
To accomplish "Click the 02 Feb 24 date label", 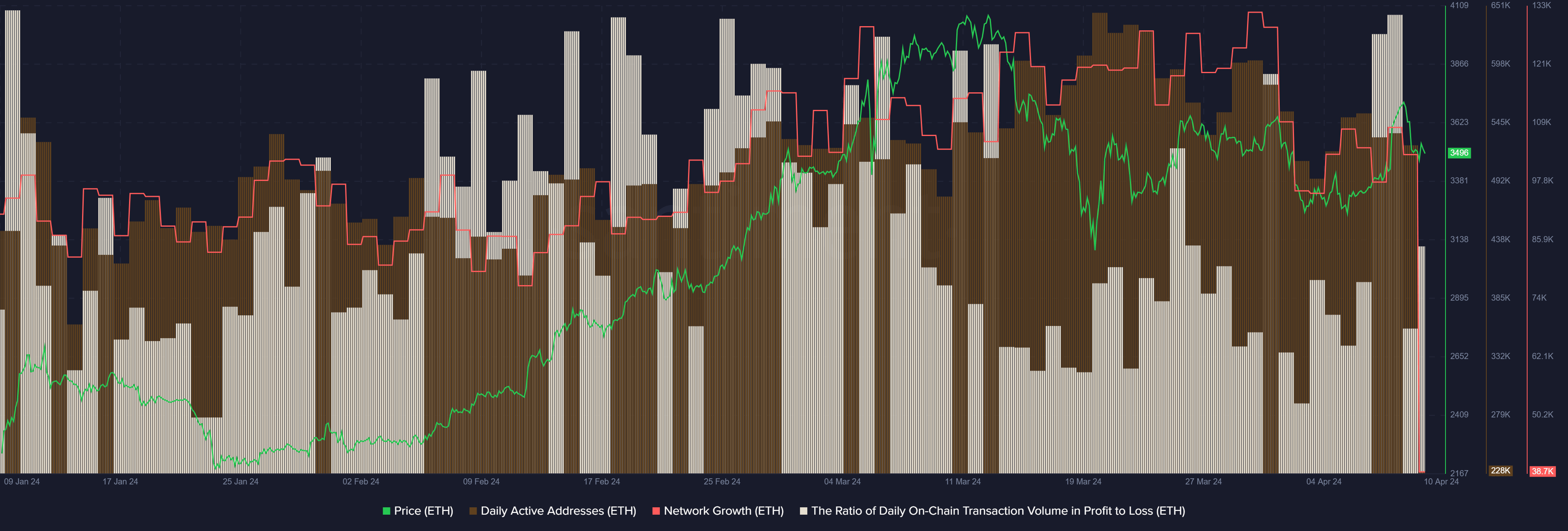I will tap(361, 482).
